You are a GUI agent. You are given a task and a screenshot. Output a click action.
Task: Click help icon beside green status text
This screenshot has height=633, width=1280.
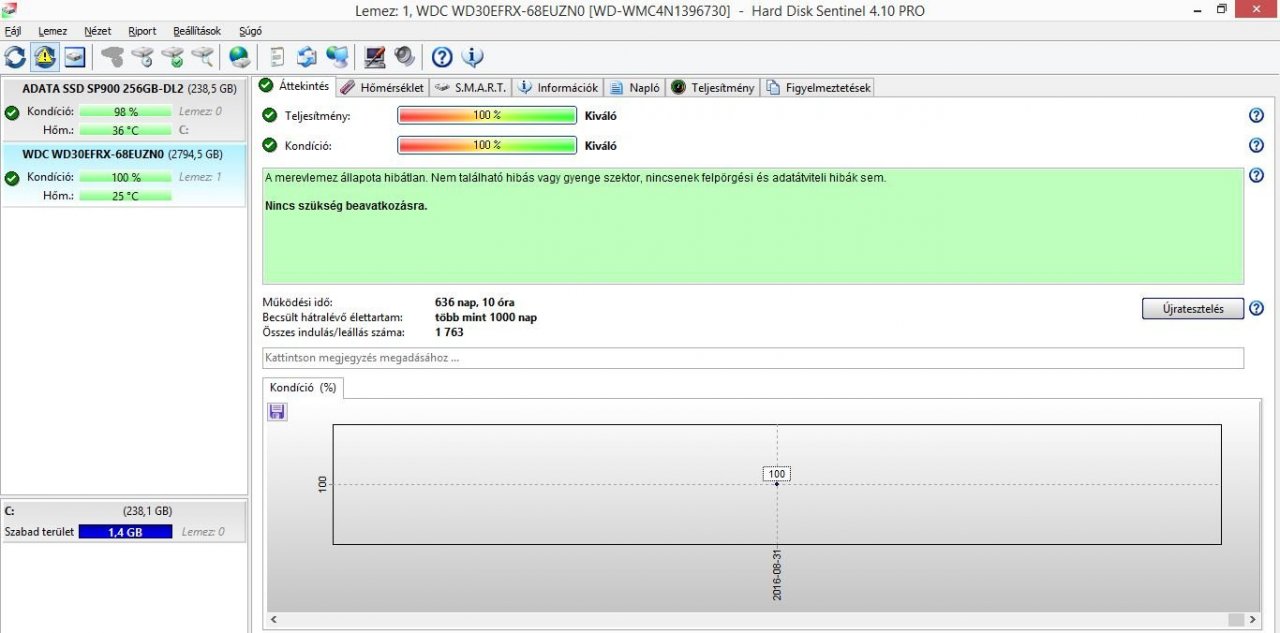[1257, 176]
